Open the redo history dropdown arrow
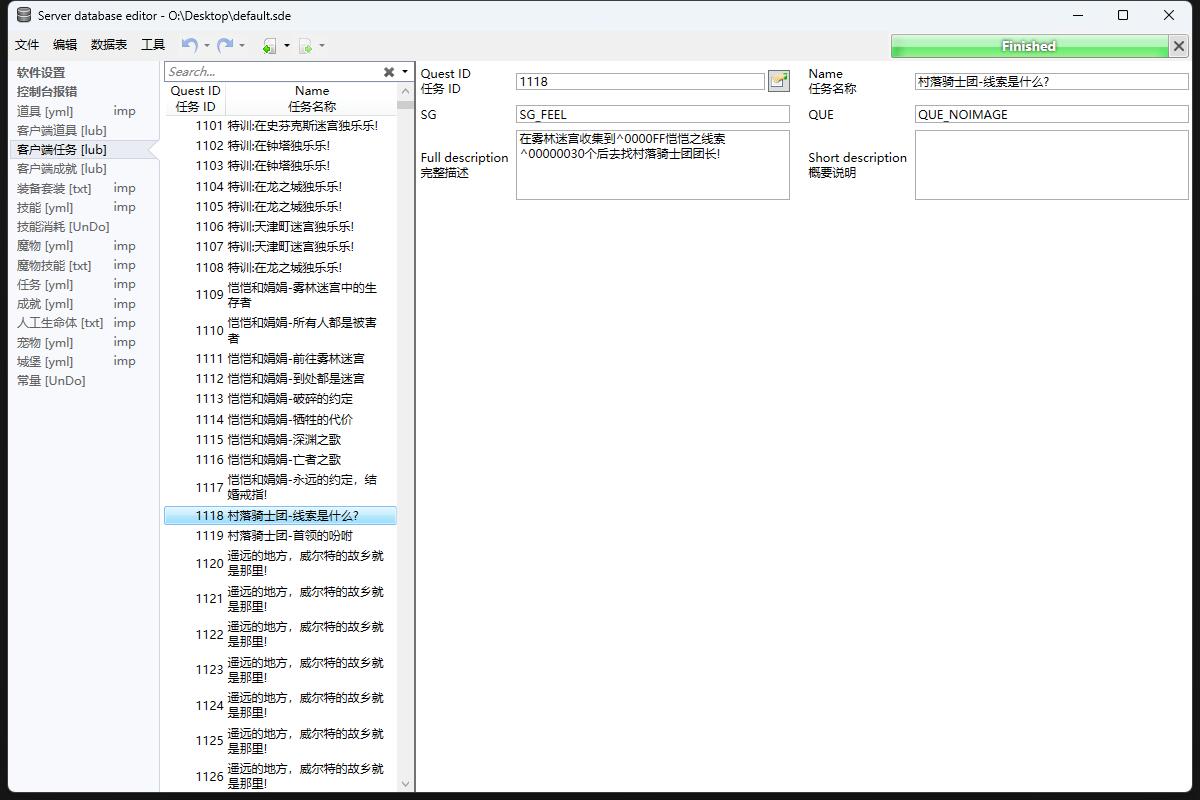This screenshot has height=800, width=1200. coord(242,45)
